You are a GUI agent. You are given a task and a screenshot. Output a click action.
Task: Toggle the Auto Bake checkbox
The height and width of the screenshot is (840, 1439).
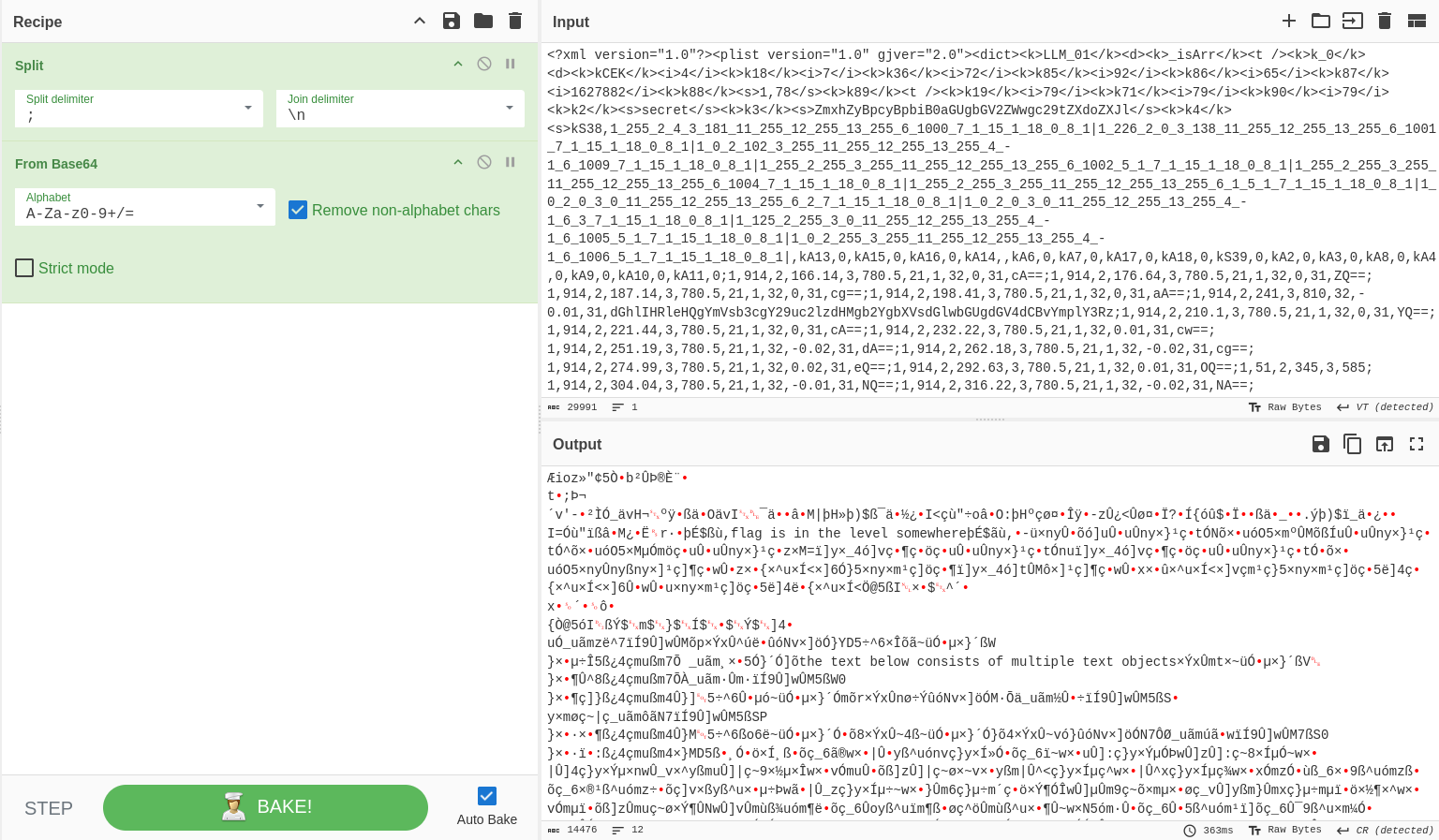click(487, 796)
